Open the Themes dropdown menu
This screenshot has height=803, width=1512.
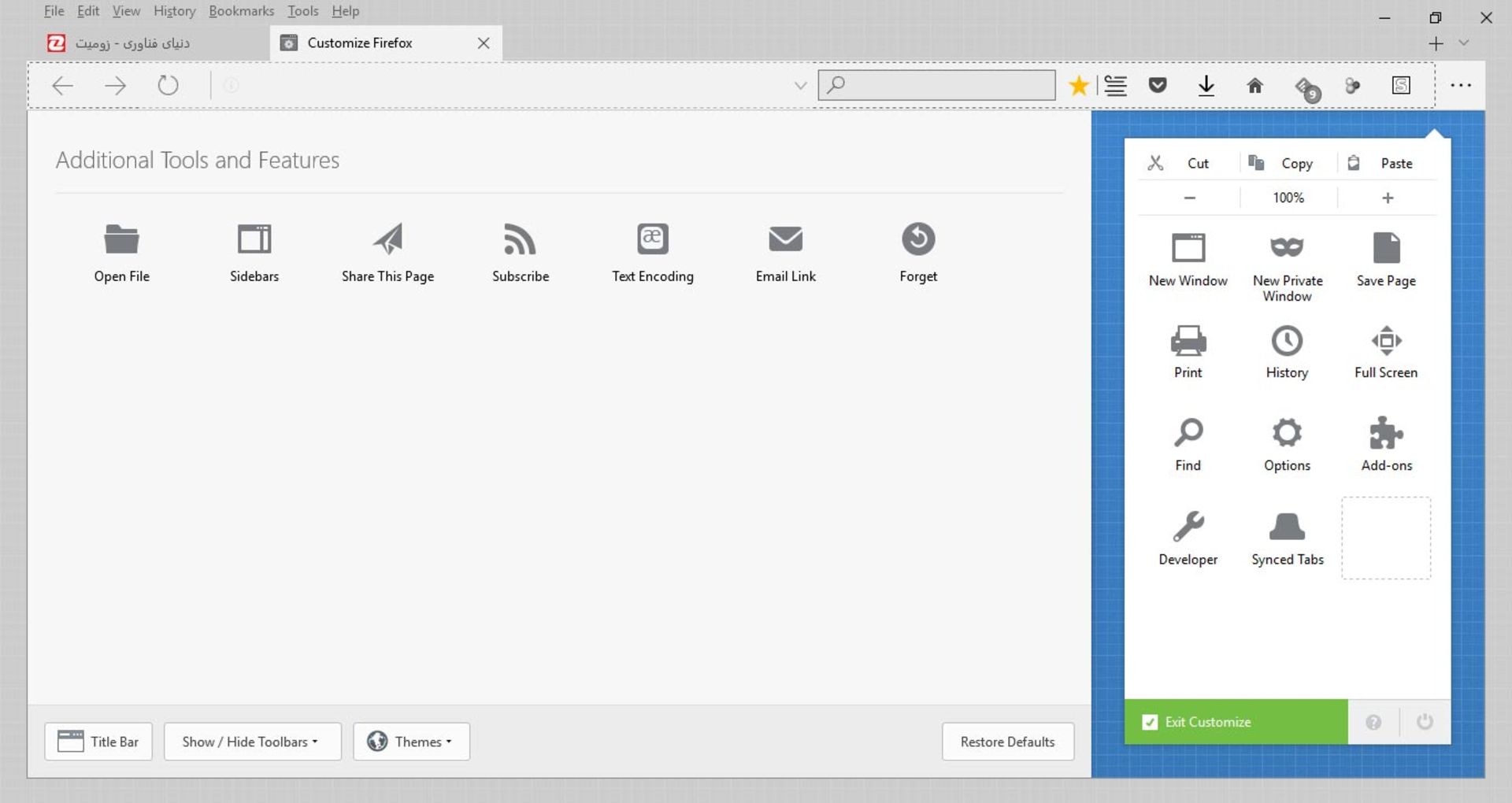411,742
